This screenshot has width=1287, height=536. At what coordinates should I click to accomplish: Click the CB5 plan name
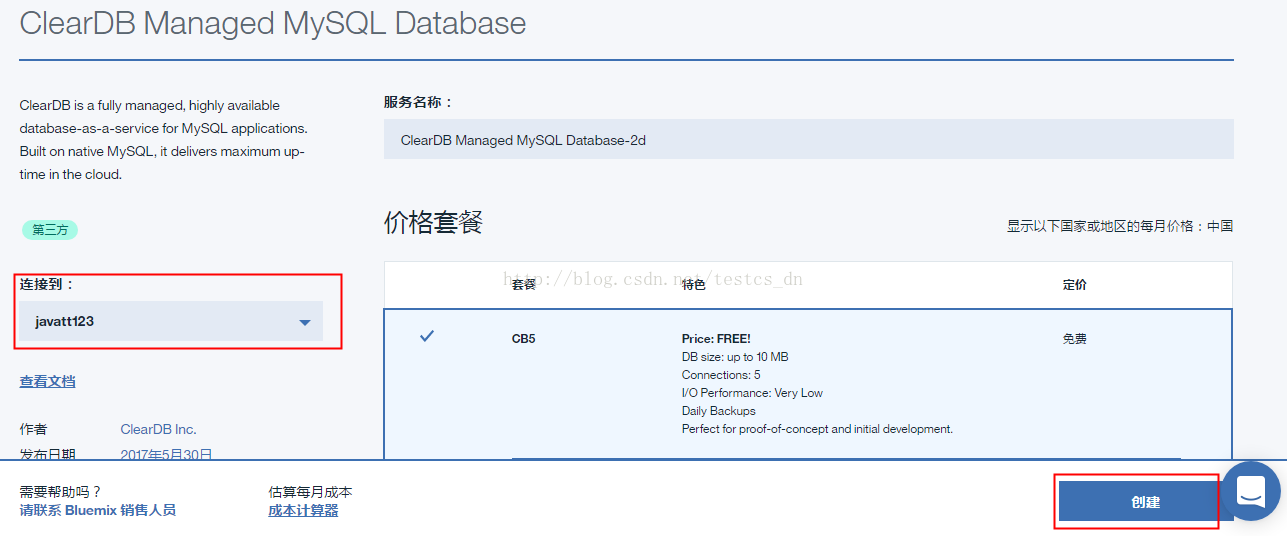tap(523, 339)
